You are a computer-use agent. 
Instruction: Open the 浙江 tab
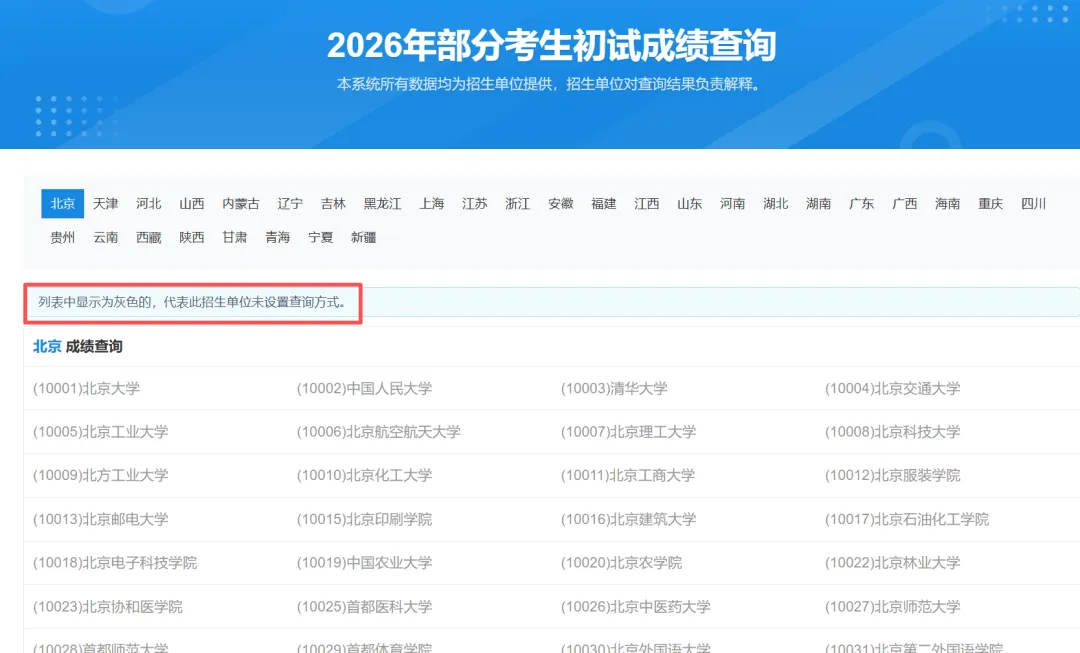[517, 204]
